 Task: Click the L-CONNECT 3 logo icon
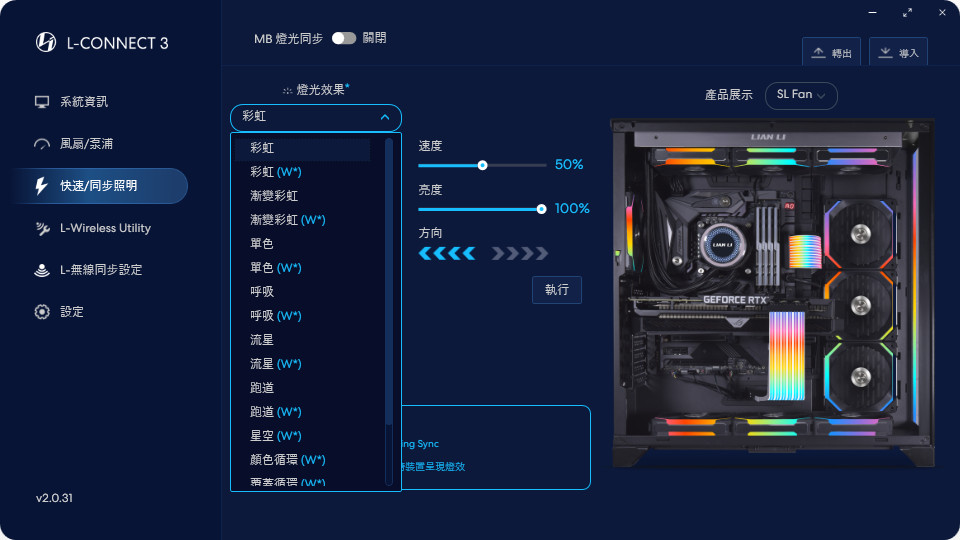point(46,42)
